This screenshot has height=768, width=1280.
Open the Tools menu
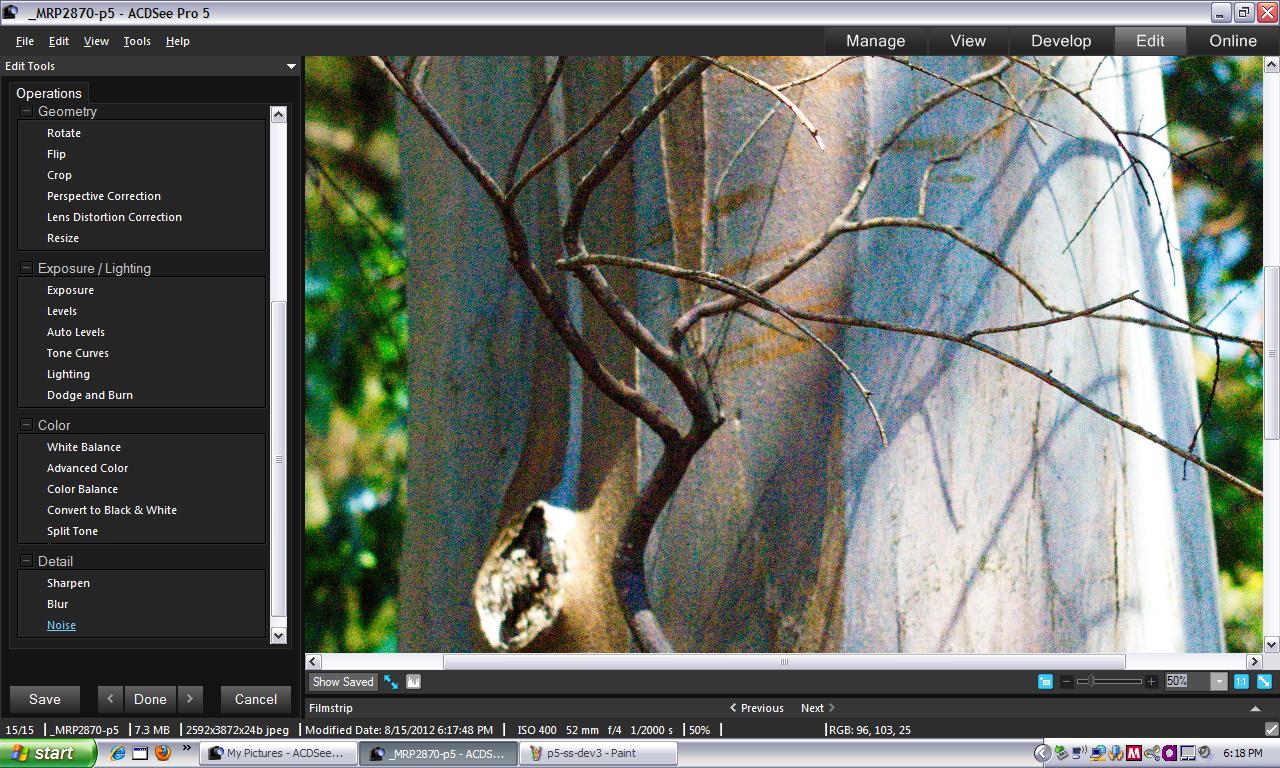[x=137, y=41]
